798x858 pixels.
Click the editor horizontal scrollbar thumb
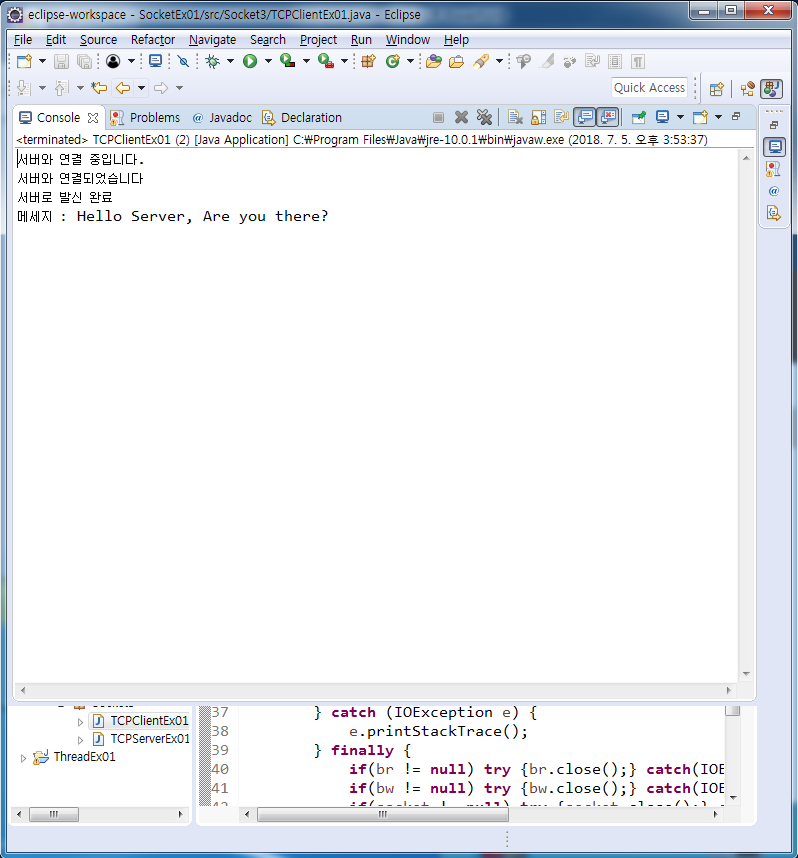(x=383, y=815)
